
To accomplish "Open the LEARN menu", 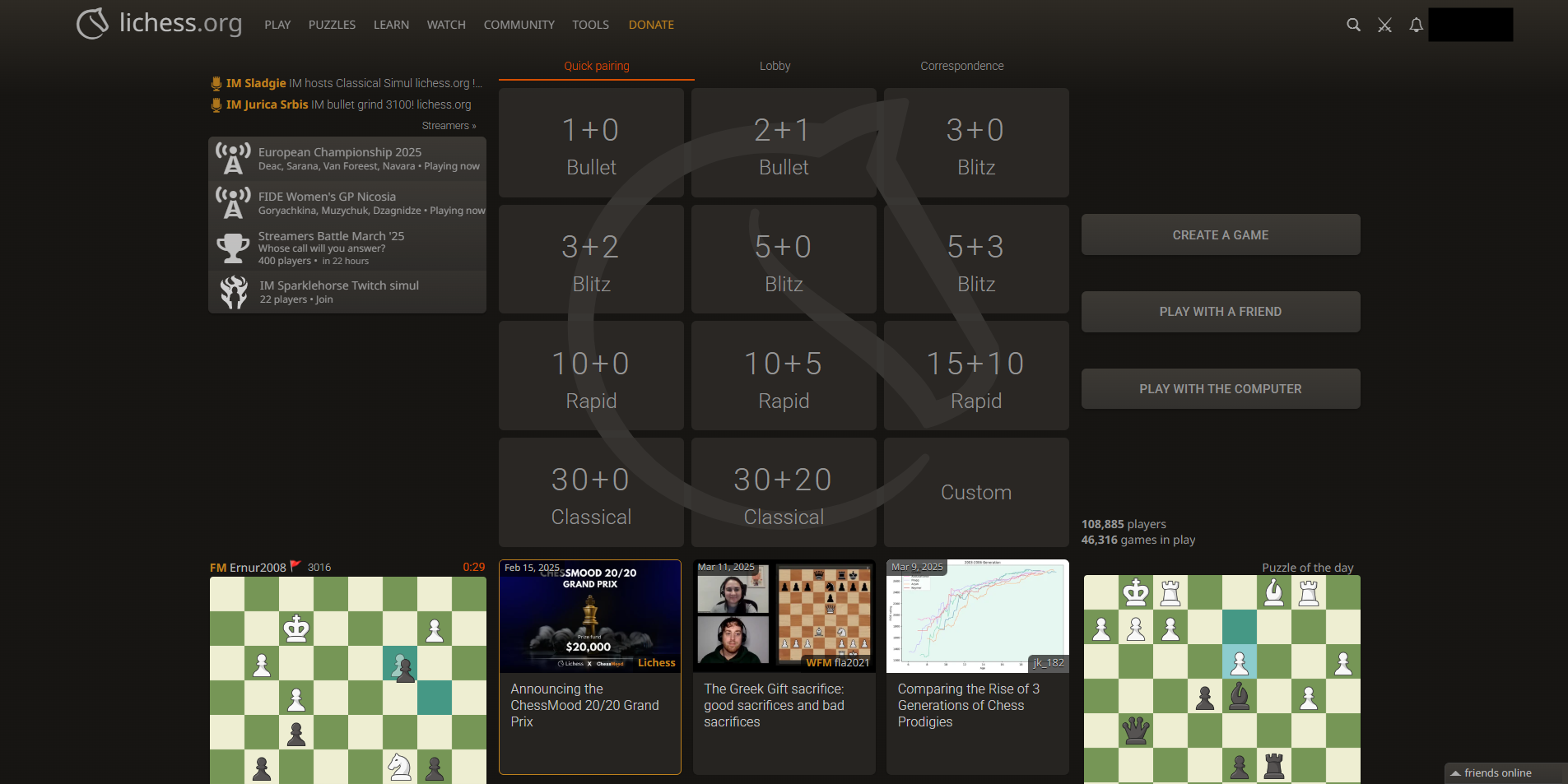I will pyautogui.click(x=391, y=25).
